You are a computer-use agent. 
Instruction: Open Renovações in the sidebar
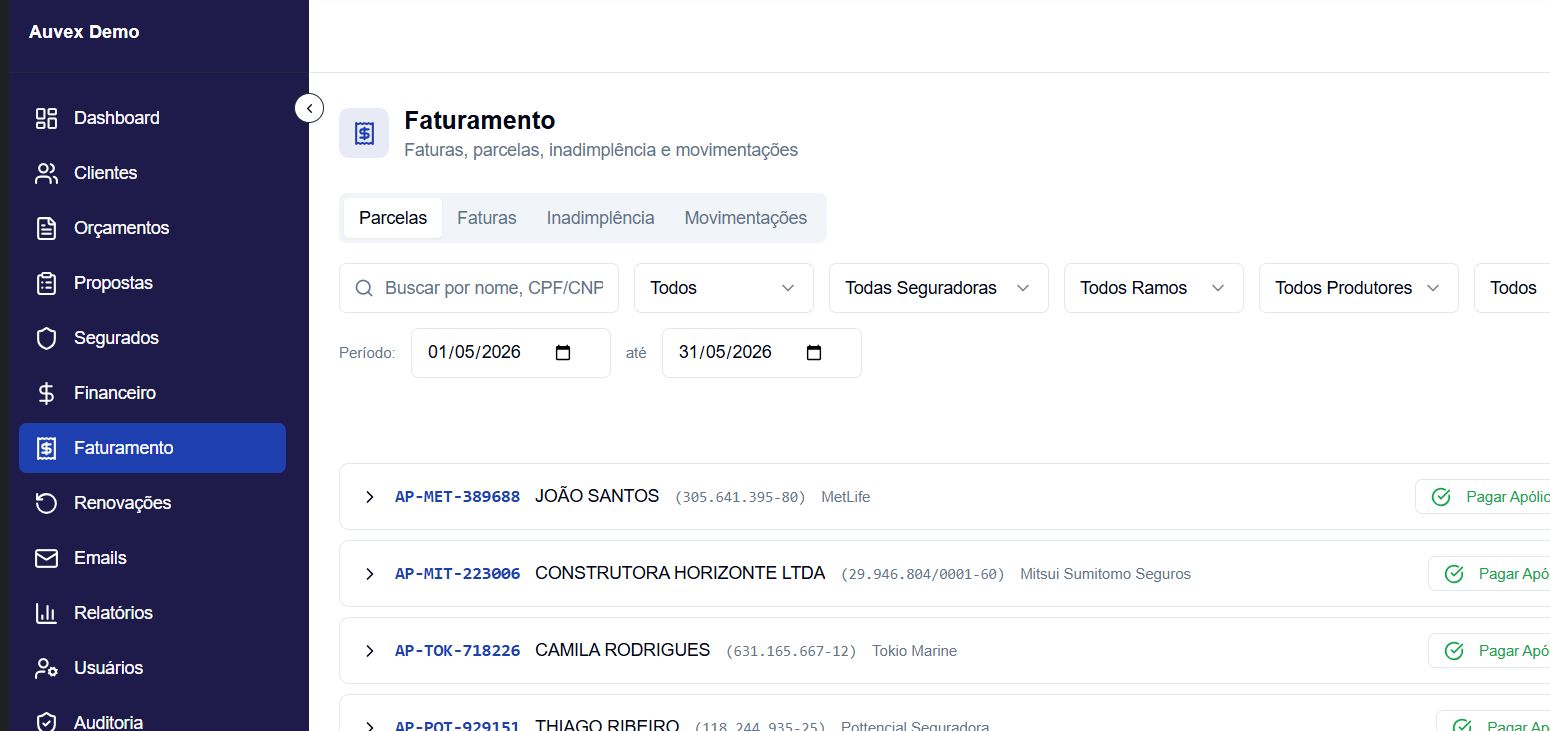click(152, 503)
